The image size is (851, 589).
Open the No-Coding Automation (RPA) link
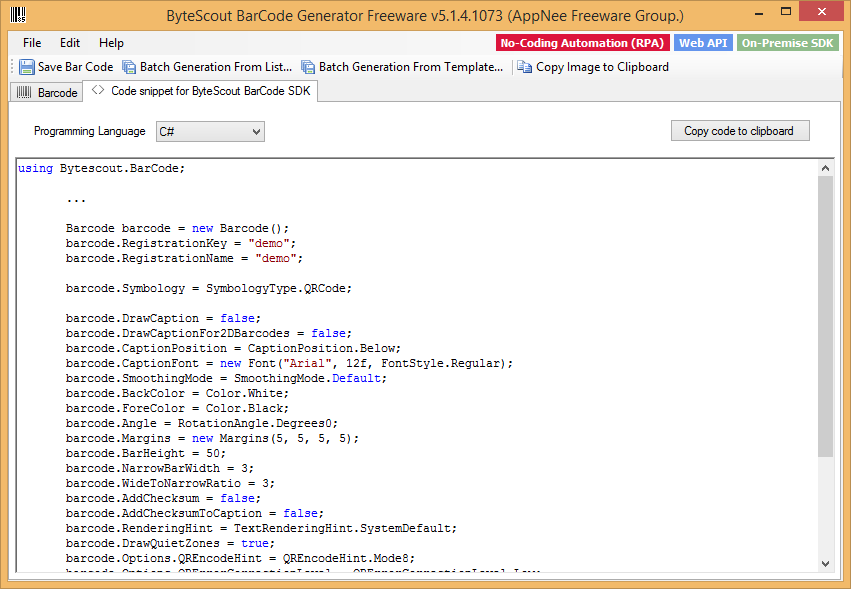click(x=582, y=43)
